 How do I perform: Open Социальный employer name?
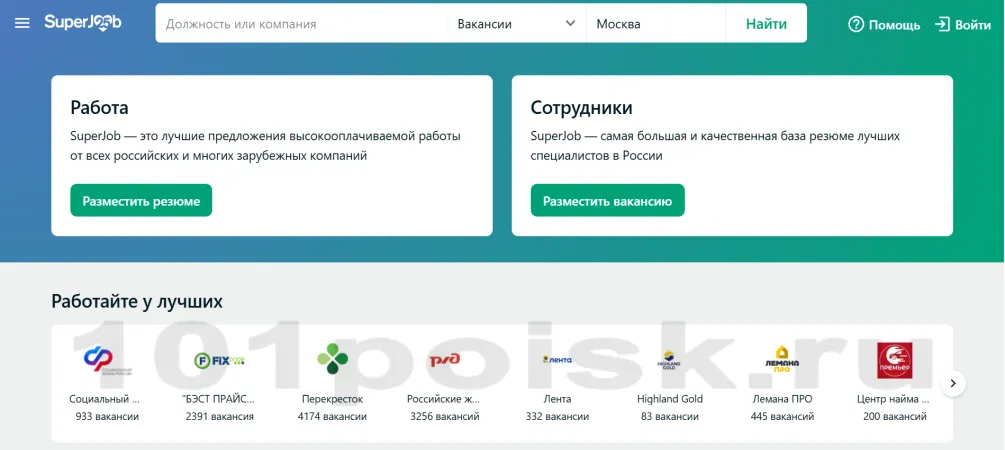[104, 399]
